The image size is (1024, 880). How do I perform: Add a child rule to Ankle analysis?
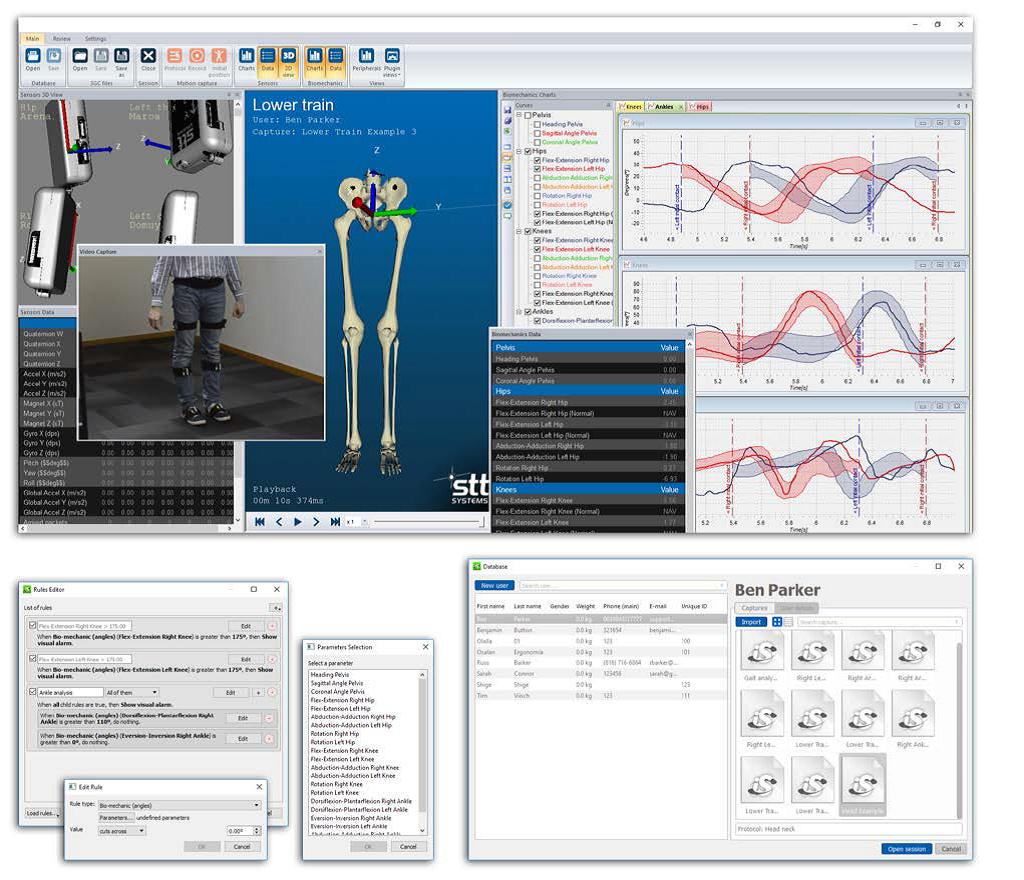(258, 692)
